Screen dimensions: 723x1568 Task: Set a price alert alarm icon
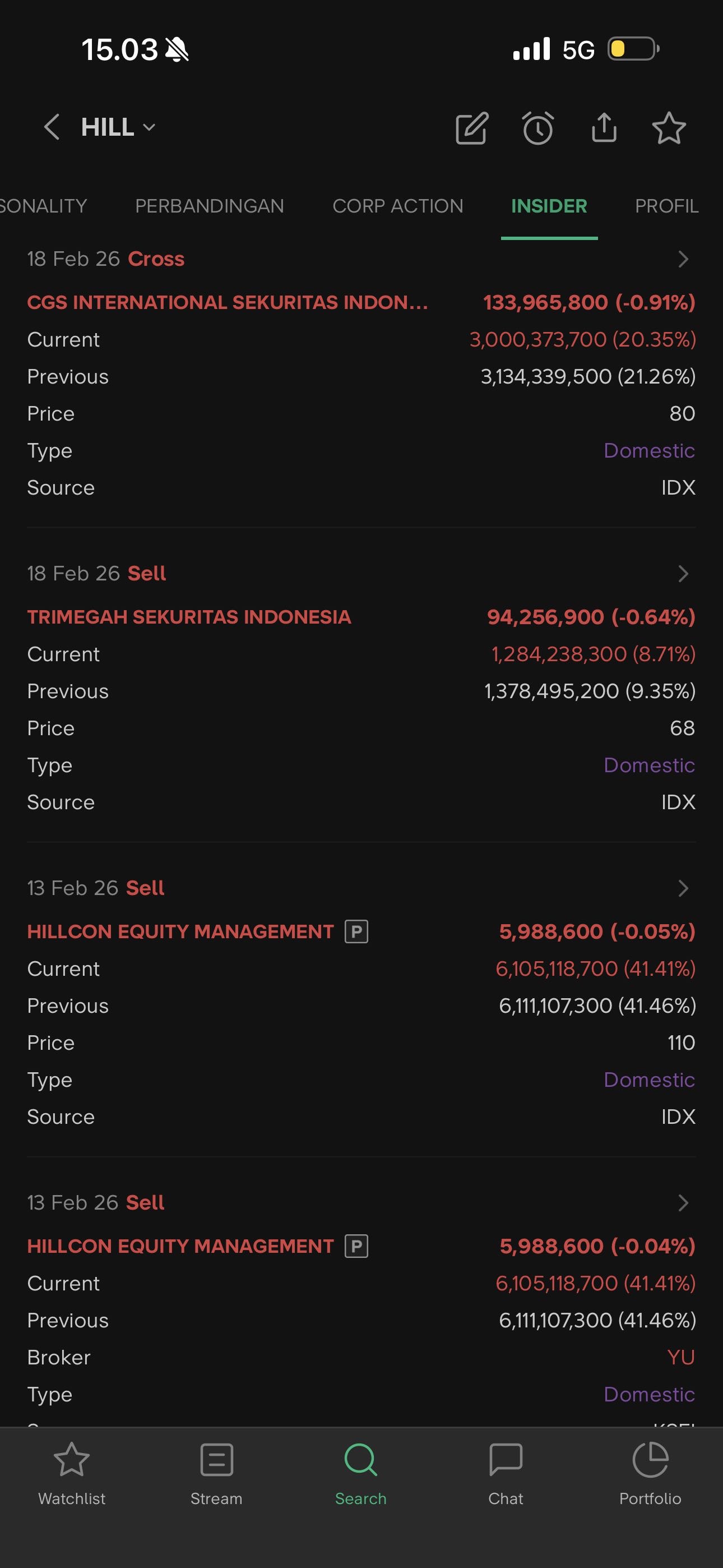point(538,128)
